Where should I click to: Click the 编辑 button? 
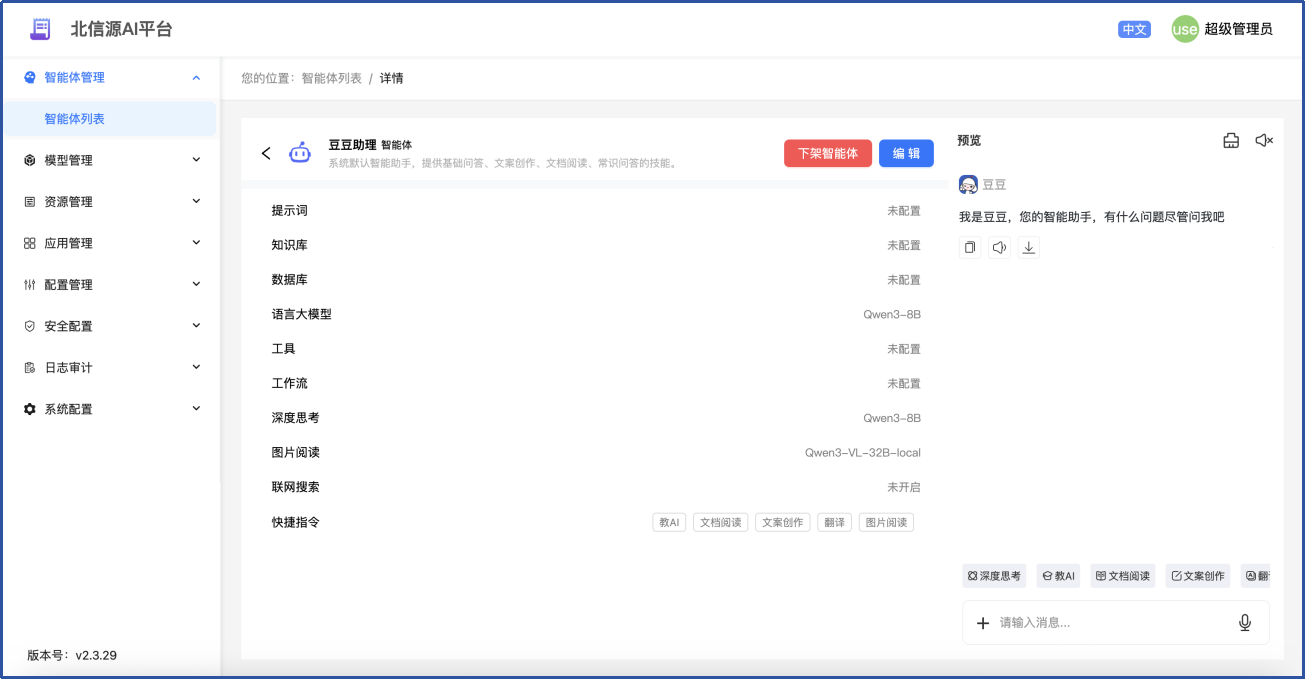click(x=906, y=153)
